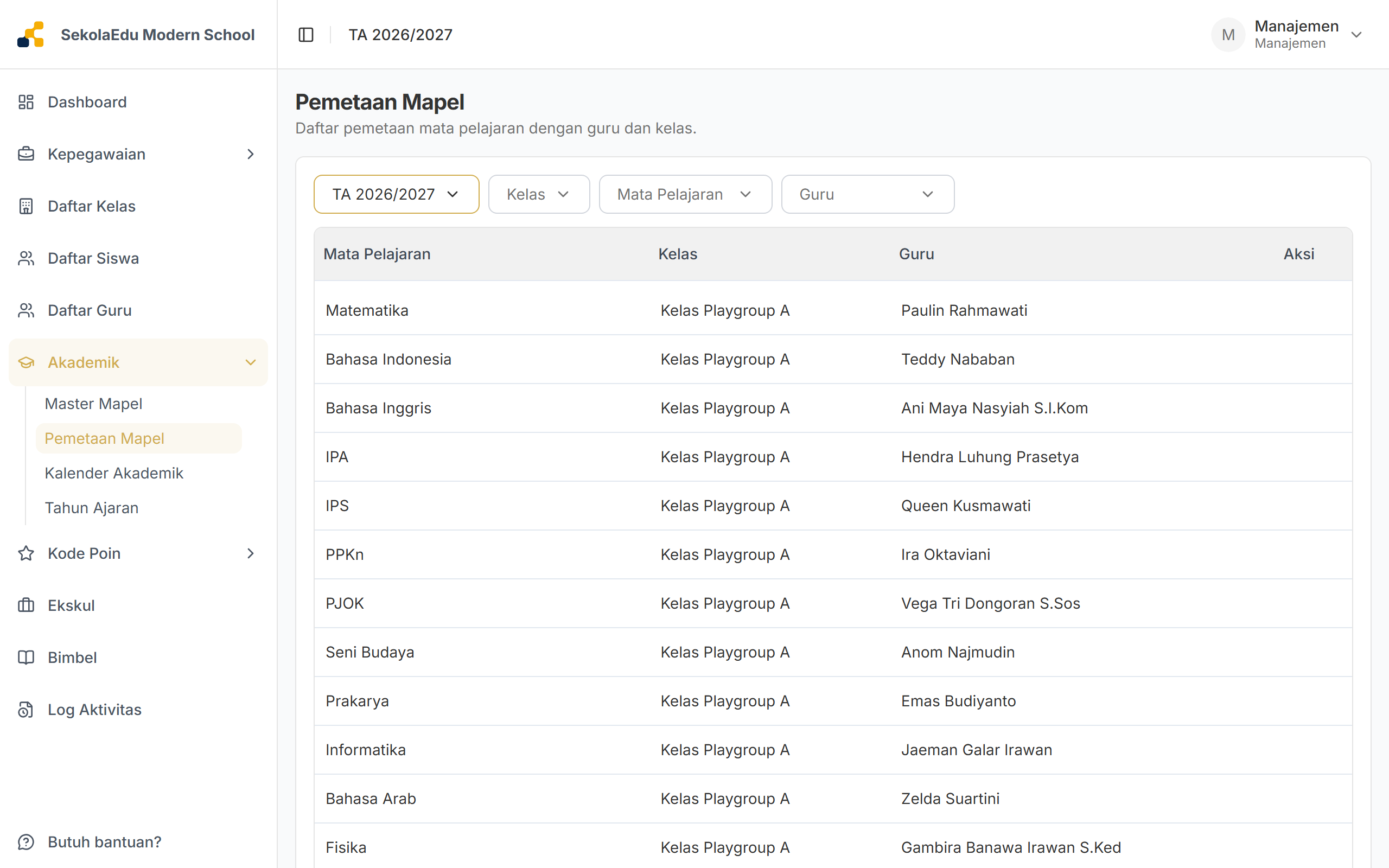
Task: Open Tahun Ajaran submenu item
Action: [92, 508]
